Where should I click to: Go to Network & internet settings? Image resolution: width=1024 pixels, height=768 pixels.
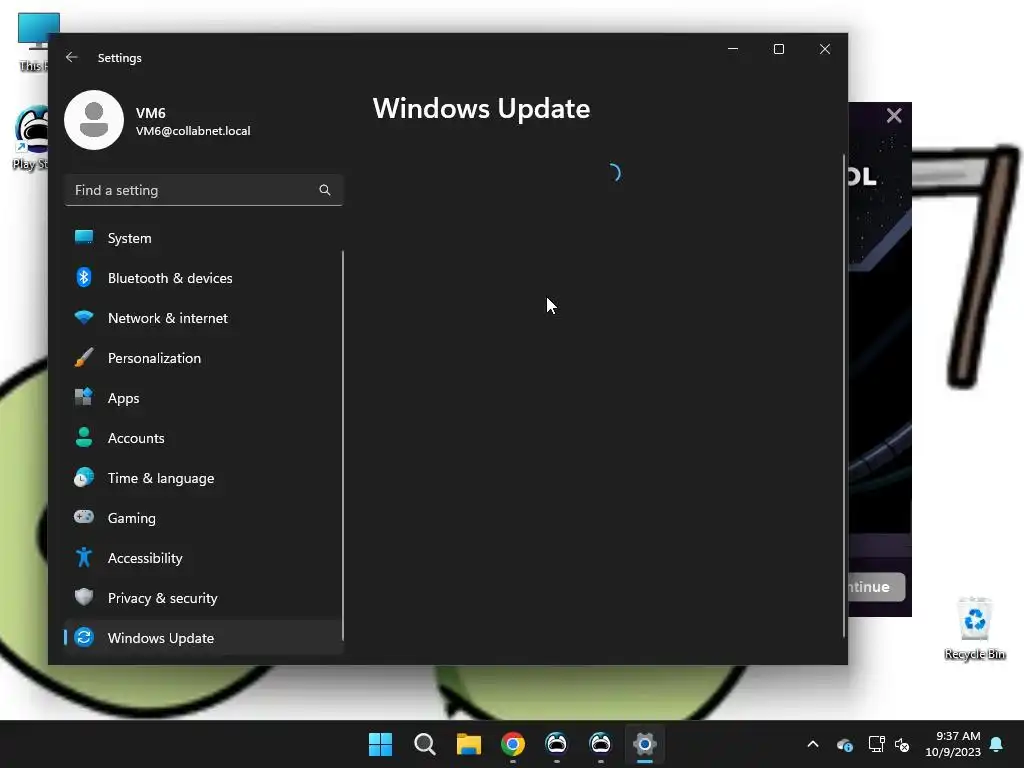click(203, 318)
